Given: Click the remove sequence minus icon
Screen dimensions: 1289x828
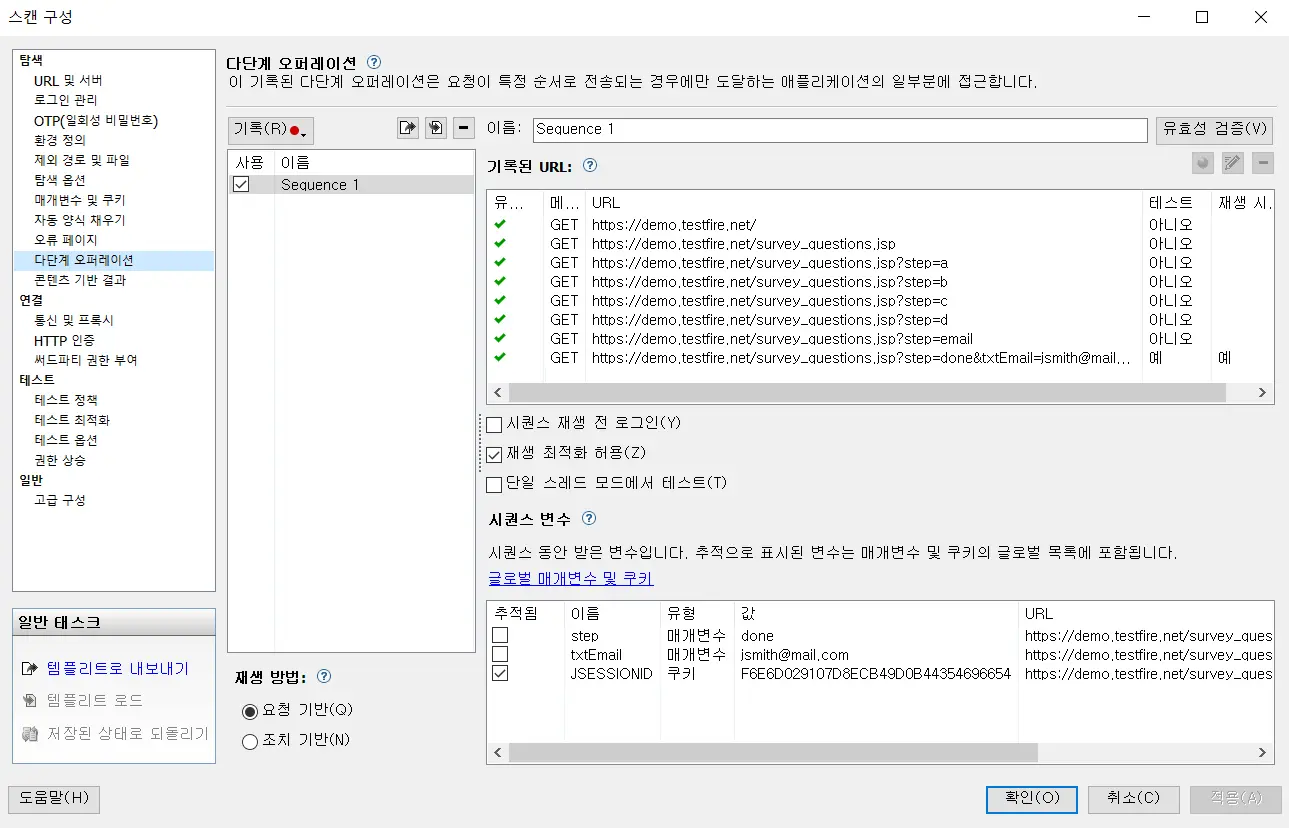Looking at the screenshot, I should (463, 128).
